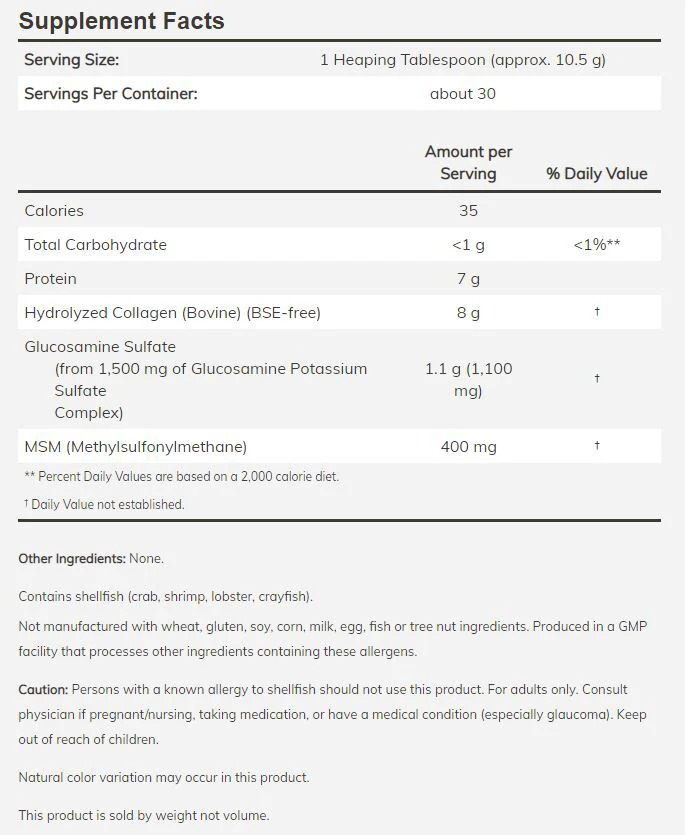Click the Glucosamine Sulfate ingredient name
Screen dimensions: 687x835
coord(100,347)
